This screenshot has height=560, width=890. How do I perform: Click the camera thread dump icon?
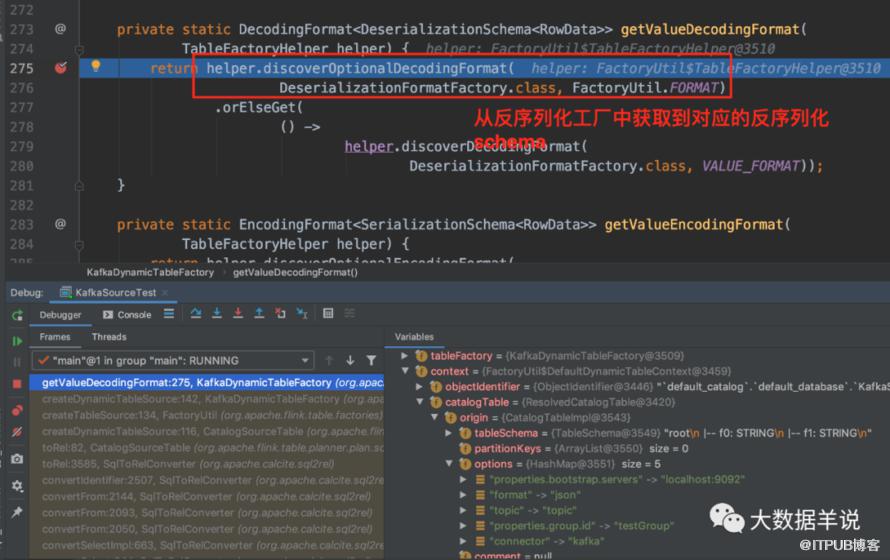coord(17,458)
